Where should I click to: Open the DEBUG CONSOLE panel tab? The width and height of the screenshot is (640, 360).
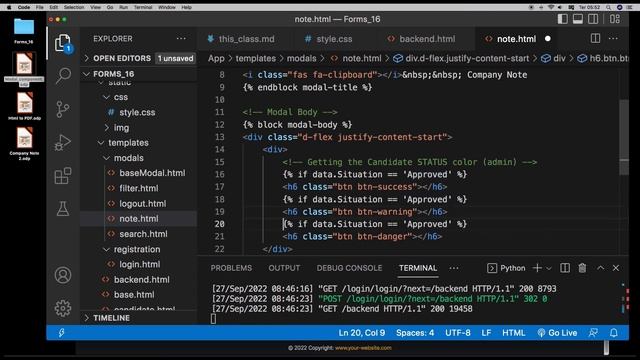click(x=349, y=268)
